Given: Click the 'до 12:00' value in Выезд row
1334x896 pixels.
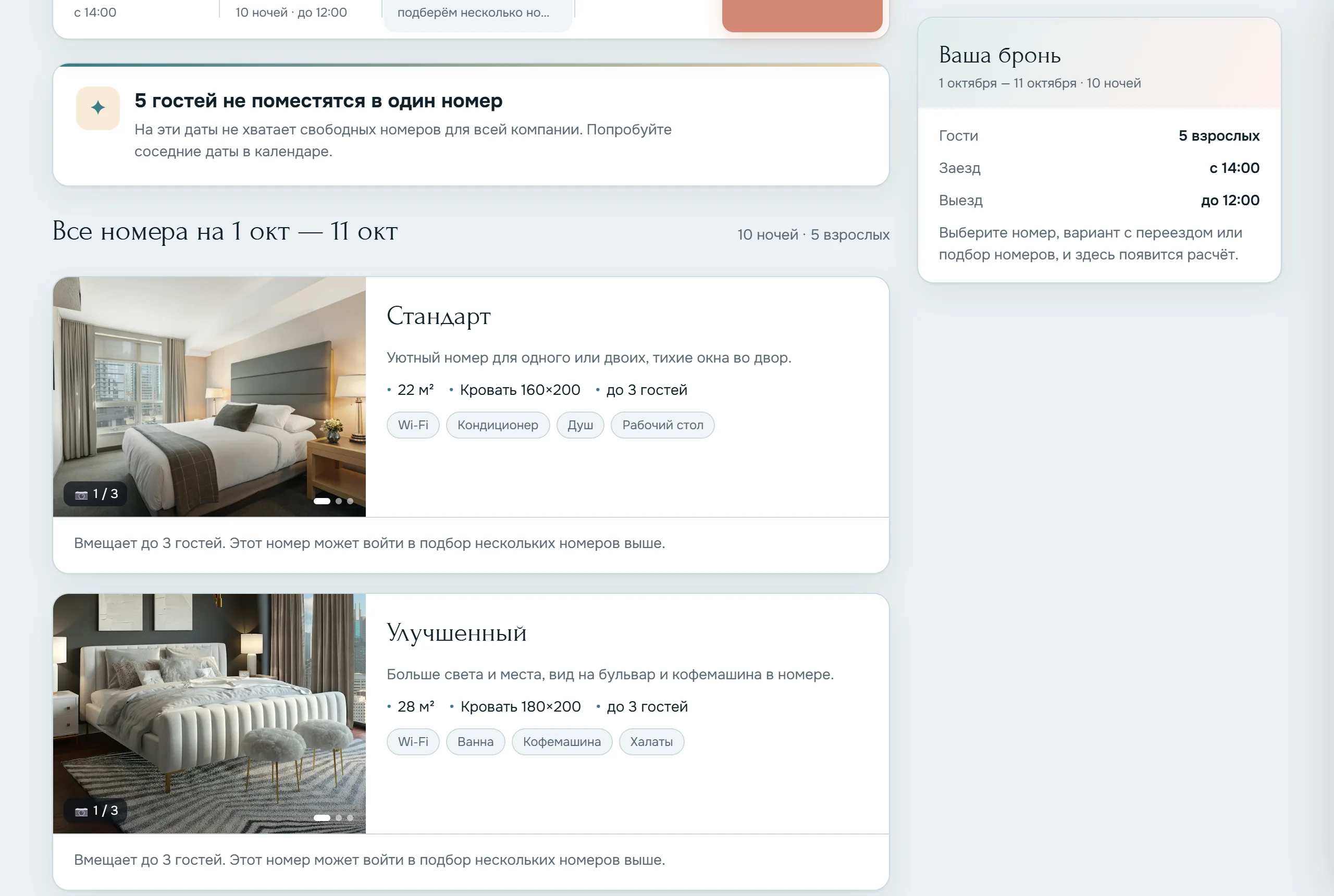Looking at the screenshot, I should click(1230, 201).
